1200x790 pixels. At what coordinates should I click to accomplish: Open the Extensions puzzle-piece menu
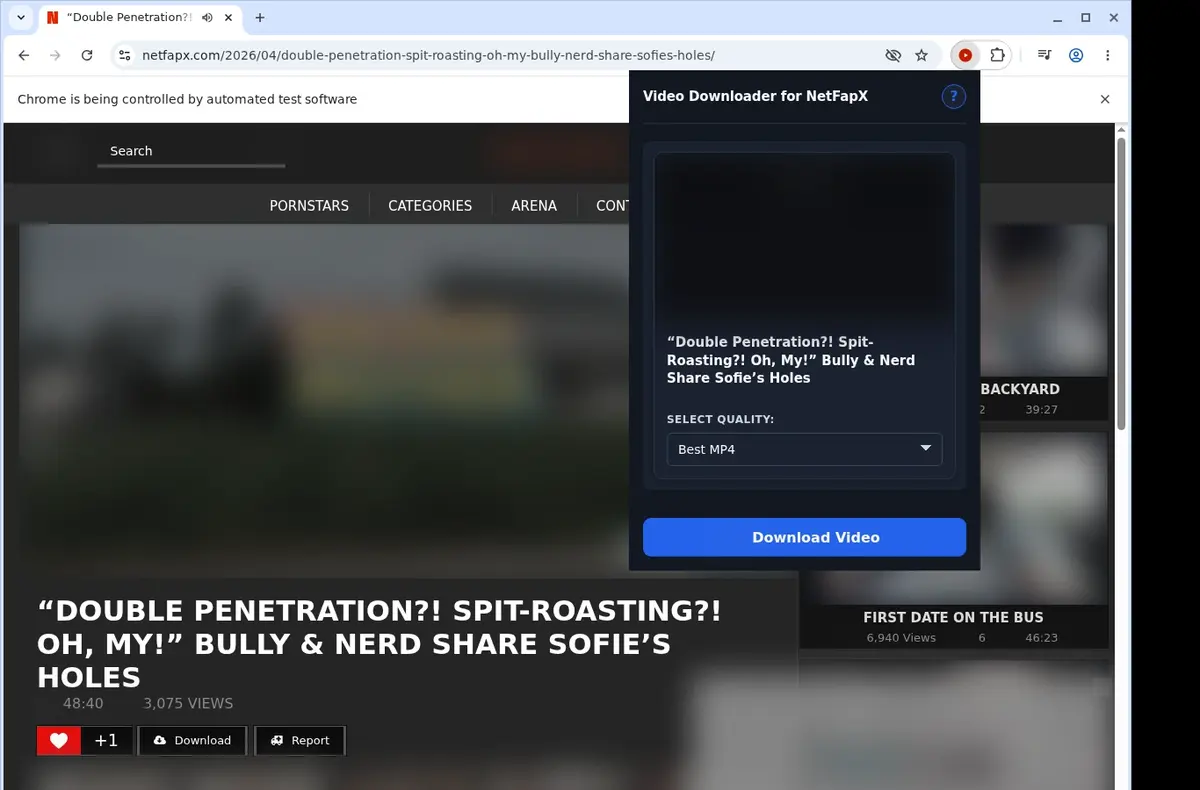pos(997,56)
